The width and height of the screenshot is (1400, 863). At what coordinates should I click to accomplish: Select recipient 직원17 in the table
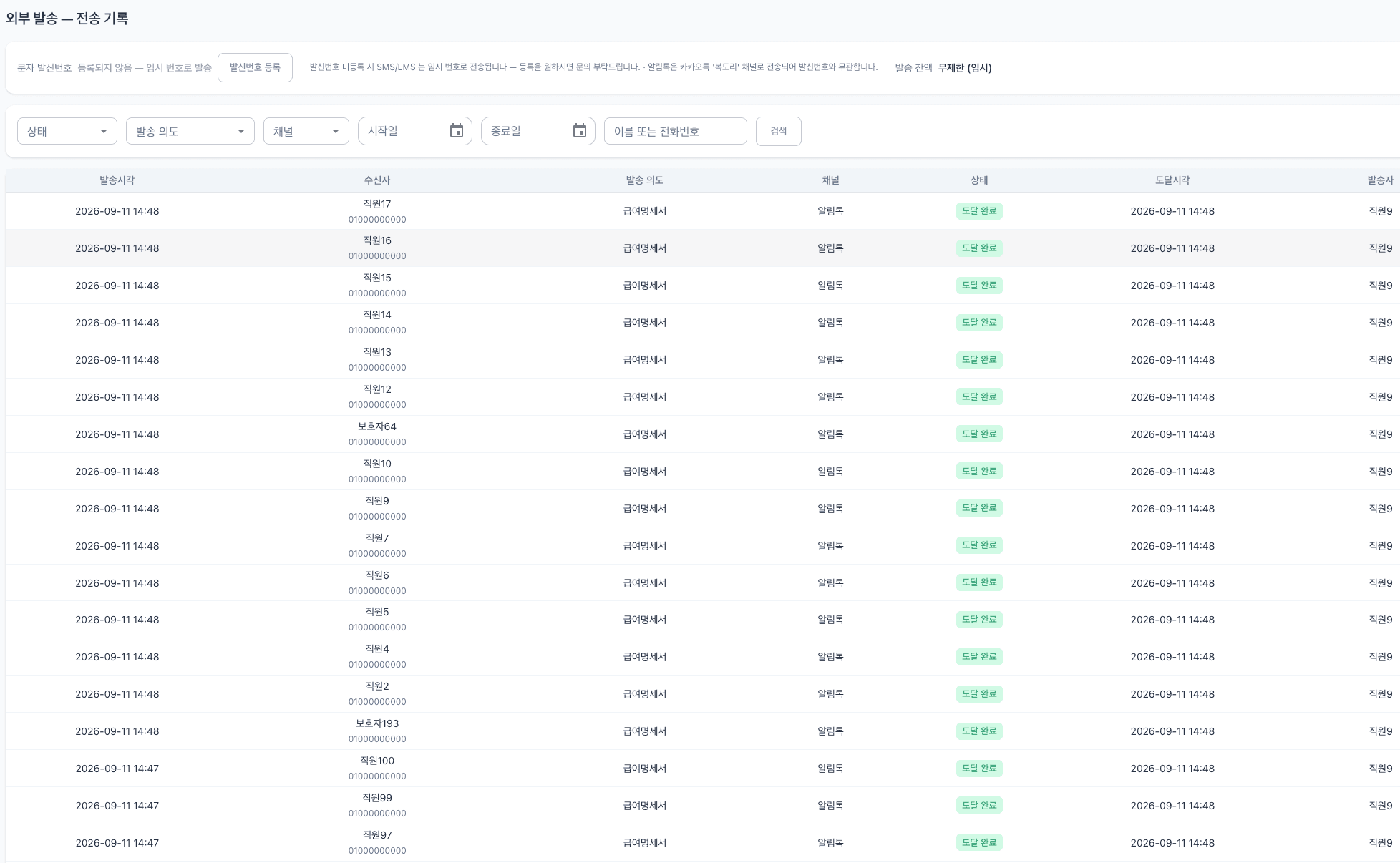click(377, 204)
